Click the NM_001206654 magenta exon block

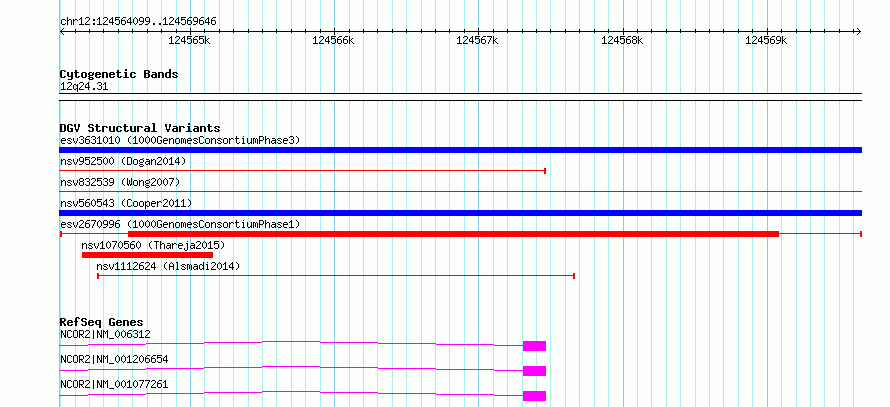coord(534,371)
